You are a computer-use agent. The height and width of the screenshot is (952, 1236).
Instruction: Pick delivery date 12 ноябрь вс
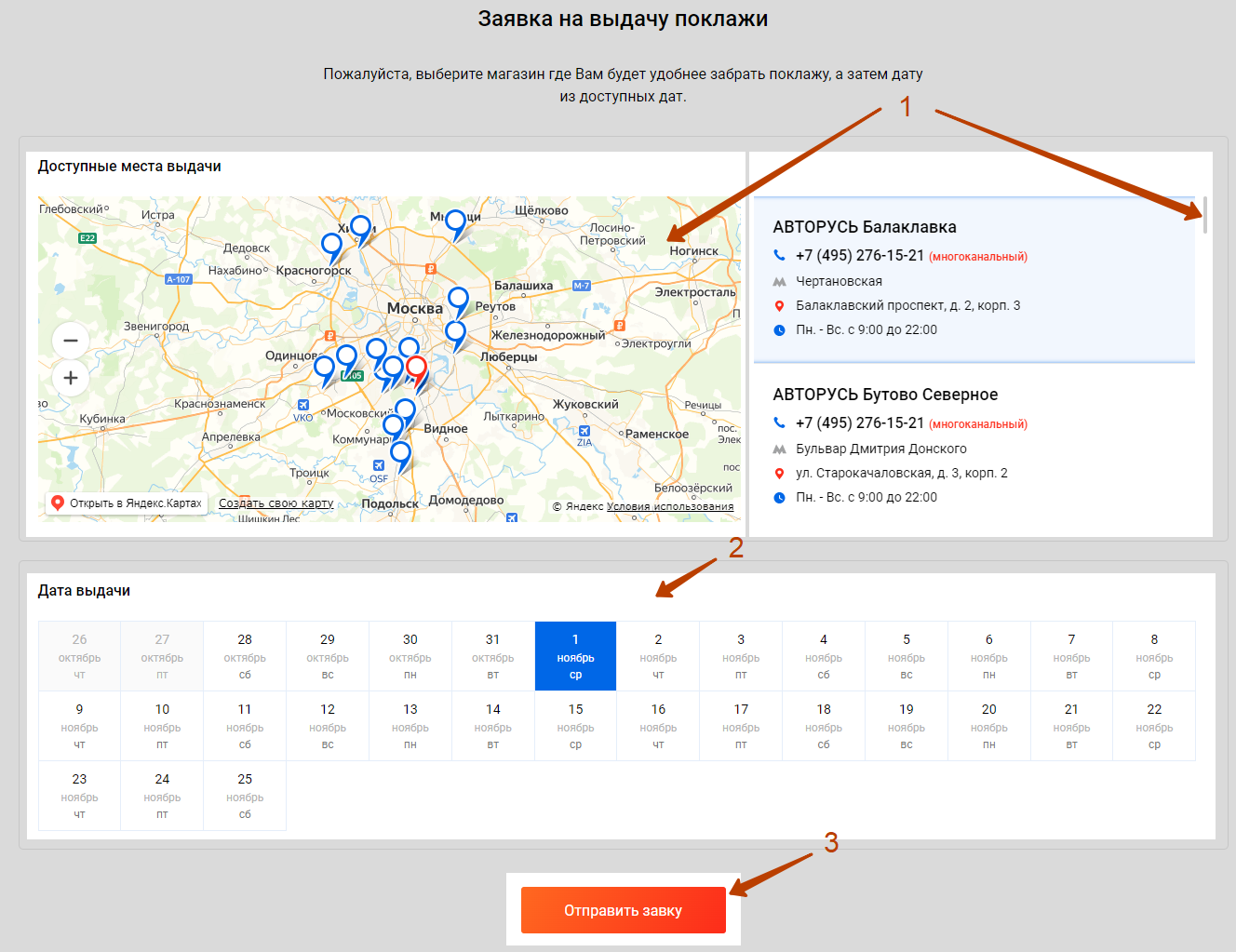[328, 726]
